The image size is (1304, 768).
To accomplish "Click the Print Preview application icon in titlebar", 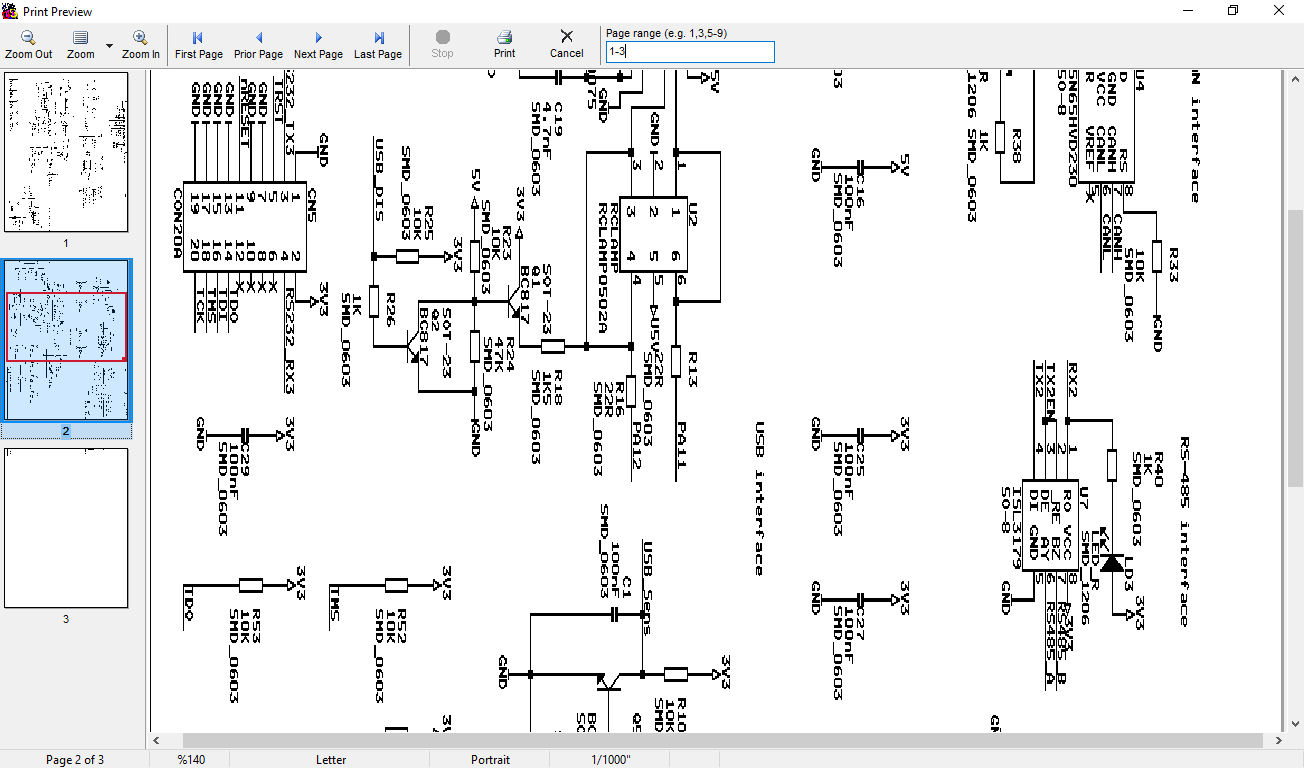I will click(x=10, y=11).
